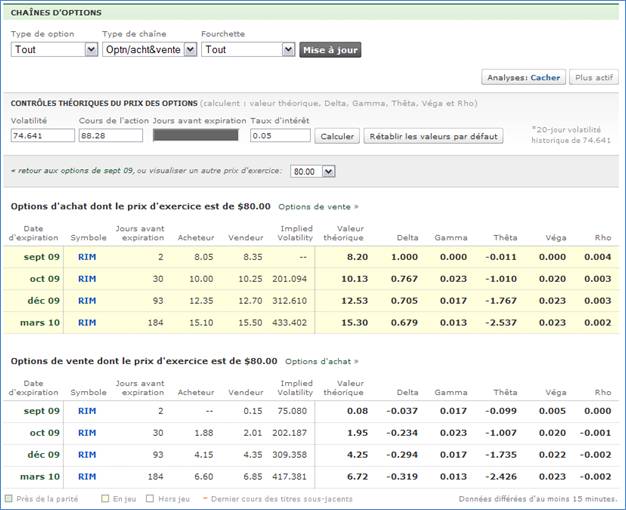Click the Options de vente » link
Screen dimensions: 626x510
[x=318, y=206]
